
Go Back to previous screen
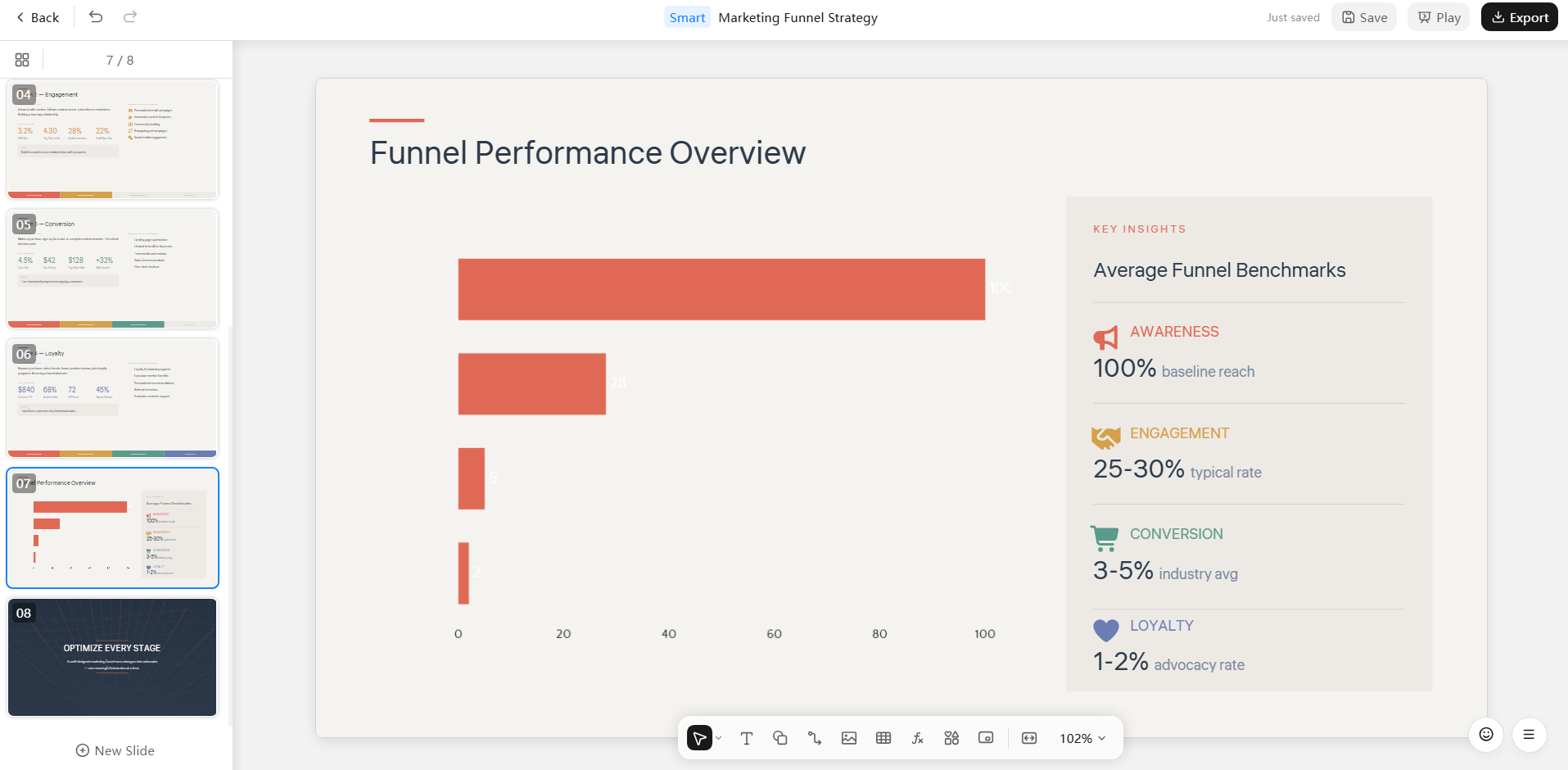coord(38,17)
